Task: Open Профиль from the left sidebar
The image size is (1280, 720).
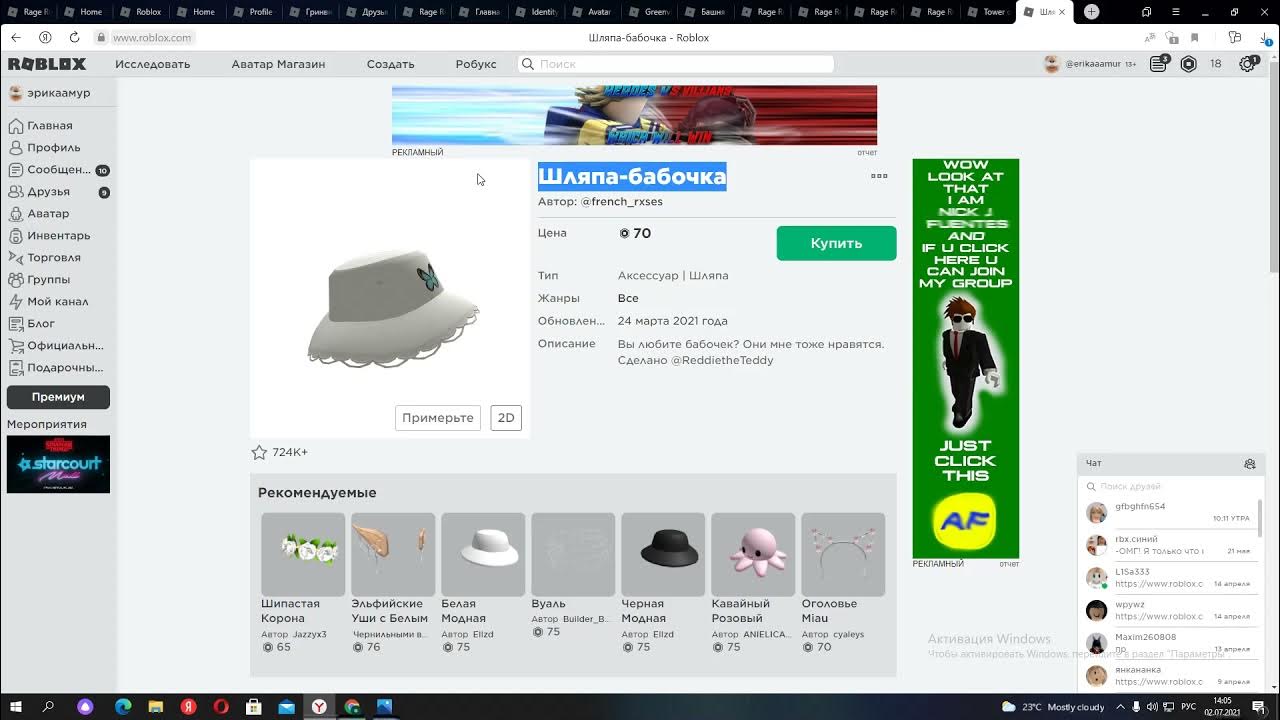Action: (53, 148)
